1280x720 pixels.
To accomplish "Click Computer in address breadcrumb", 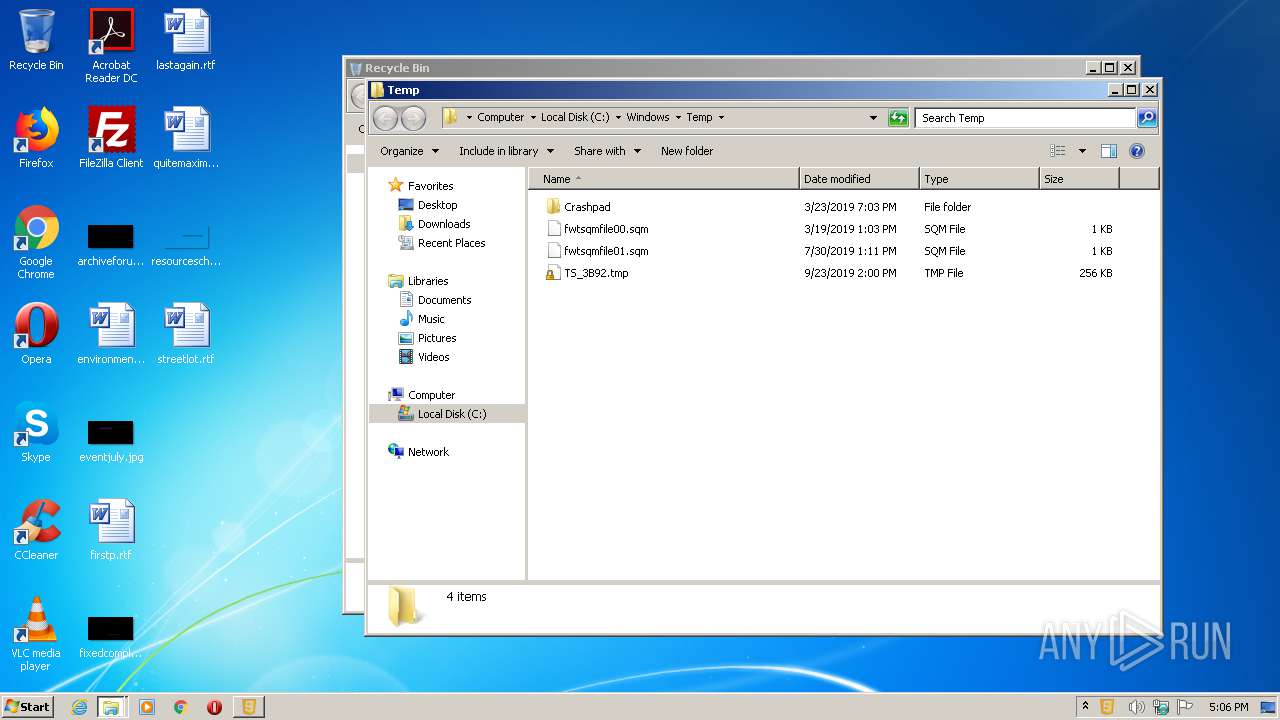I will tap(500, 117).
